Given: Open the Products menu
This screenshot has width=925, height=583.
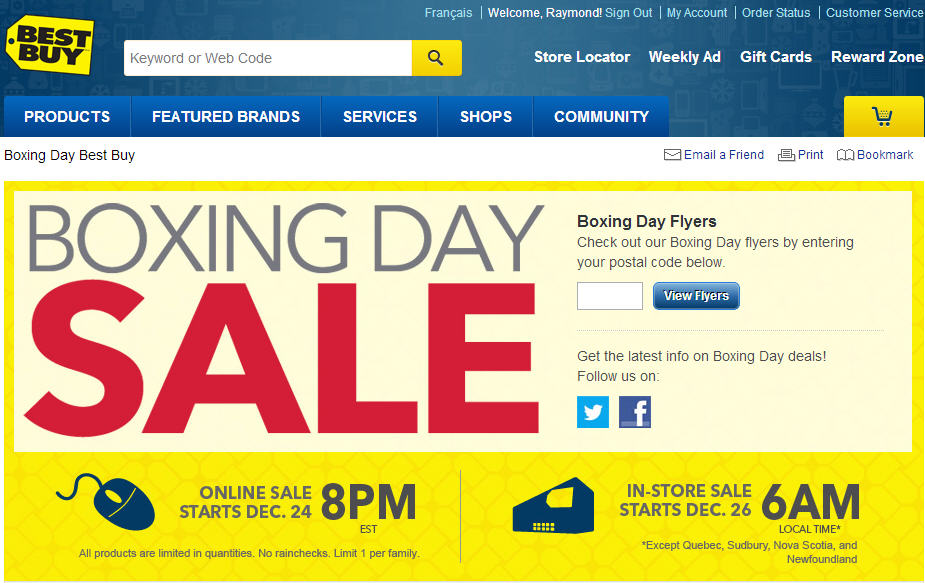Looking at the screenshot, I should pyautogui.click(x=67, y=116).
